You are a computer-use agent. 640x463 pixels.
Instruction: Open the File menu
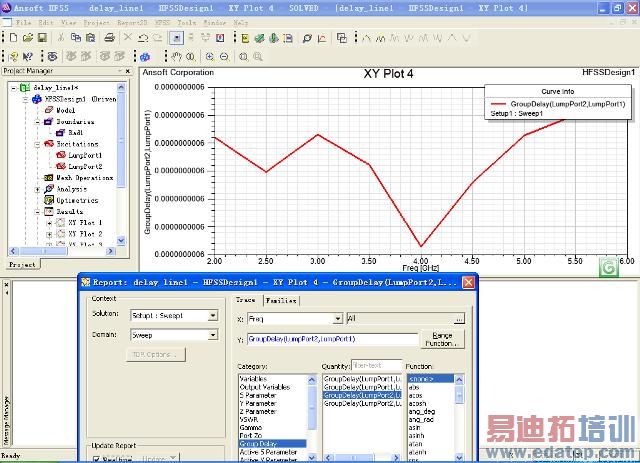(x=23, y=23)
